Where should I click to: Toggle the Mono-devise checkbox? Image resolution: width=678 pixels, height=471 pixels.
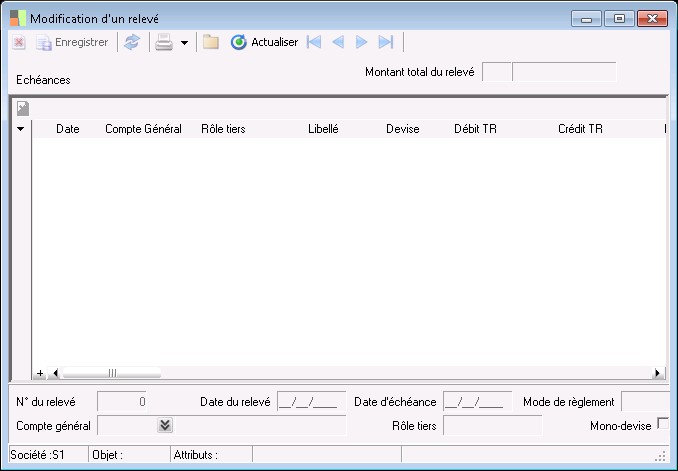pyautogui.click(x=663, y=424)
